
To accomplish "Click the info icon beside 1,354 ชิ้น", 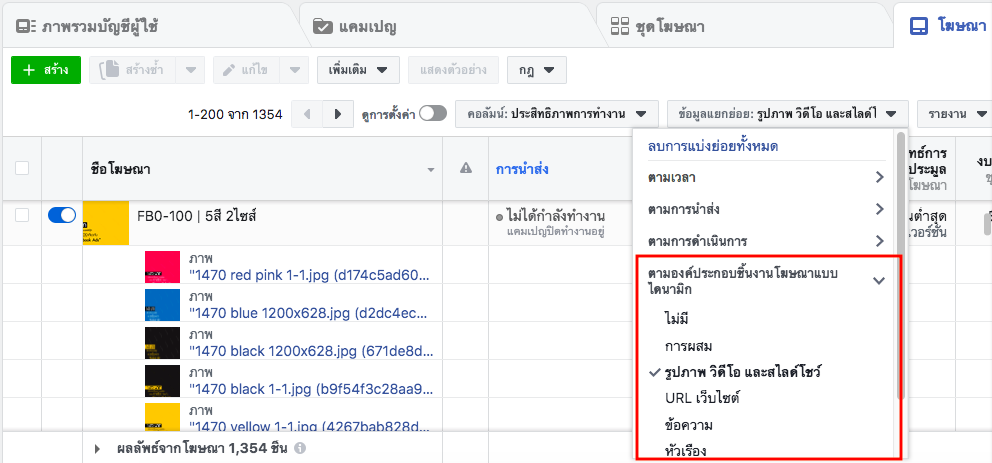I will (300, 448).
